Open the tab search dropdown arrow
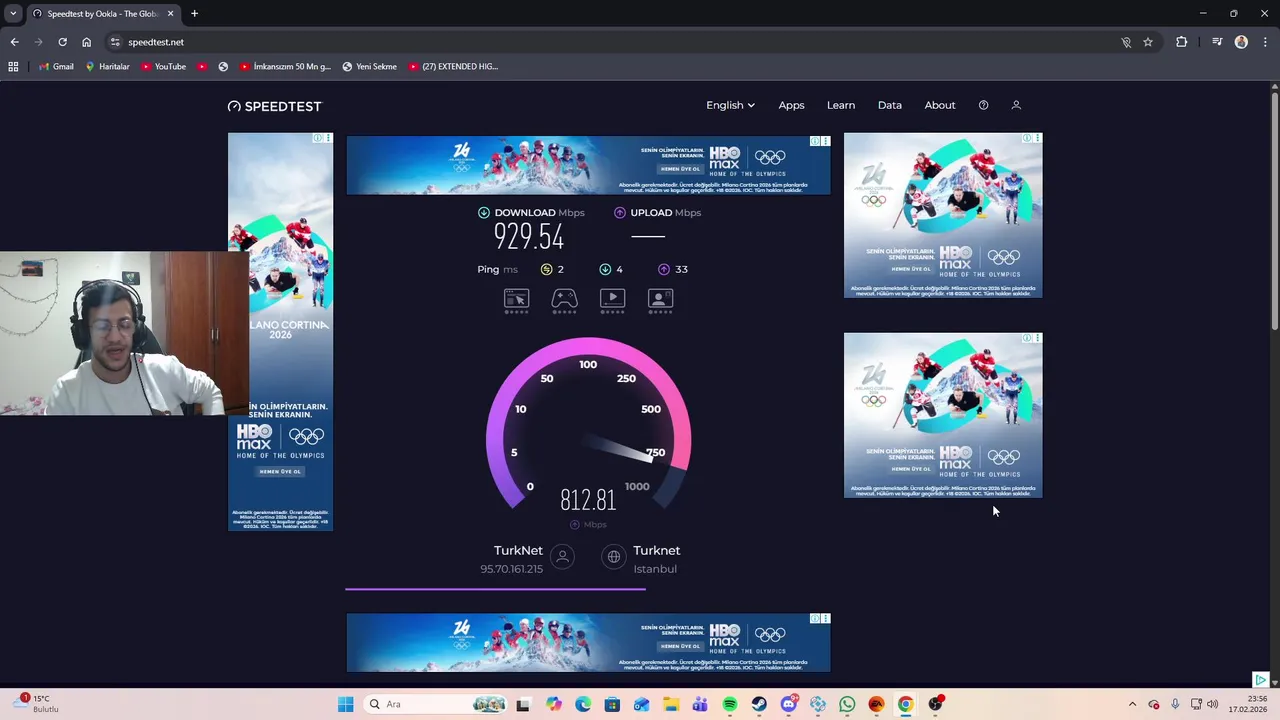 click(13, 13)
